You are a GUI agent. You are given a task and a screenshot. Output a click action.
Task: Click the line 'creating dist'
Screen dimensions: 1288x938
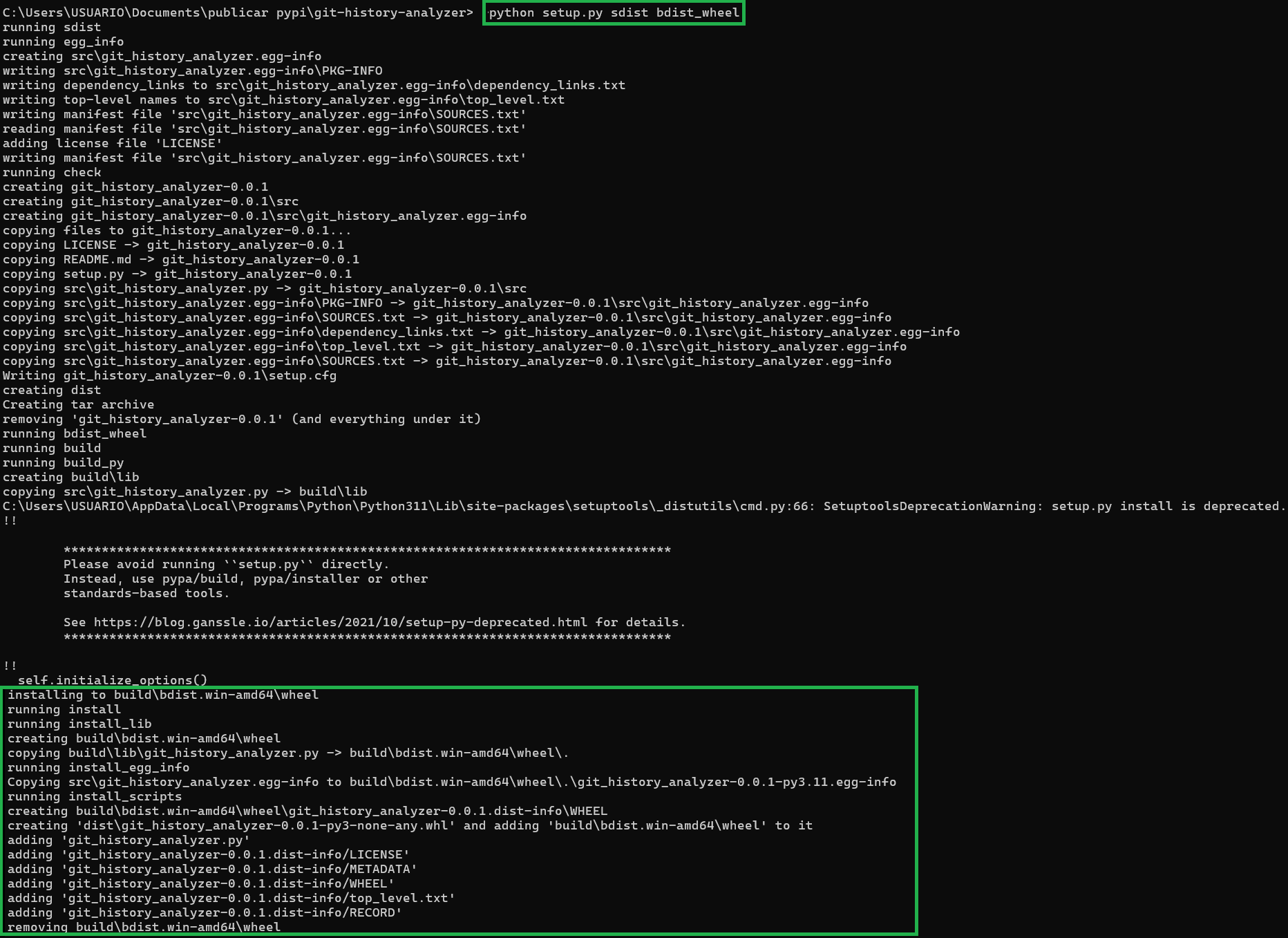point(52,390)
